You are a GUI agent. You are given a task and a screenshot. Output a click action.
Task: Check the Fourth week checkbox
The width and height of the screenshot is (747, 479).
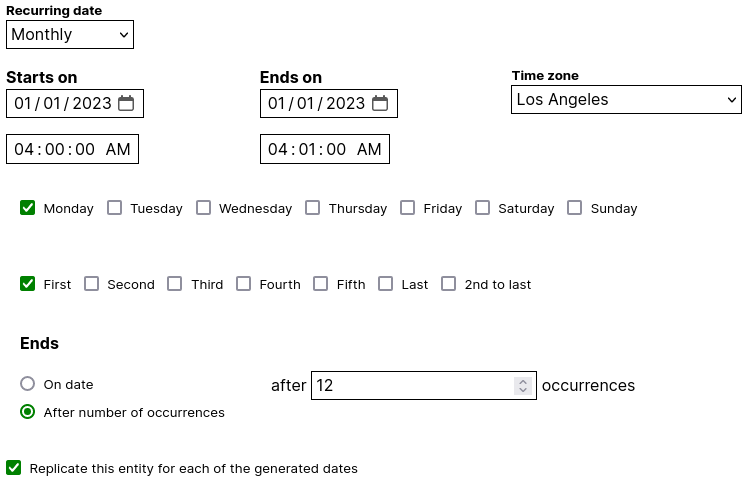click(x=243, y=284)
